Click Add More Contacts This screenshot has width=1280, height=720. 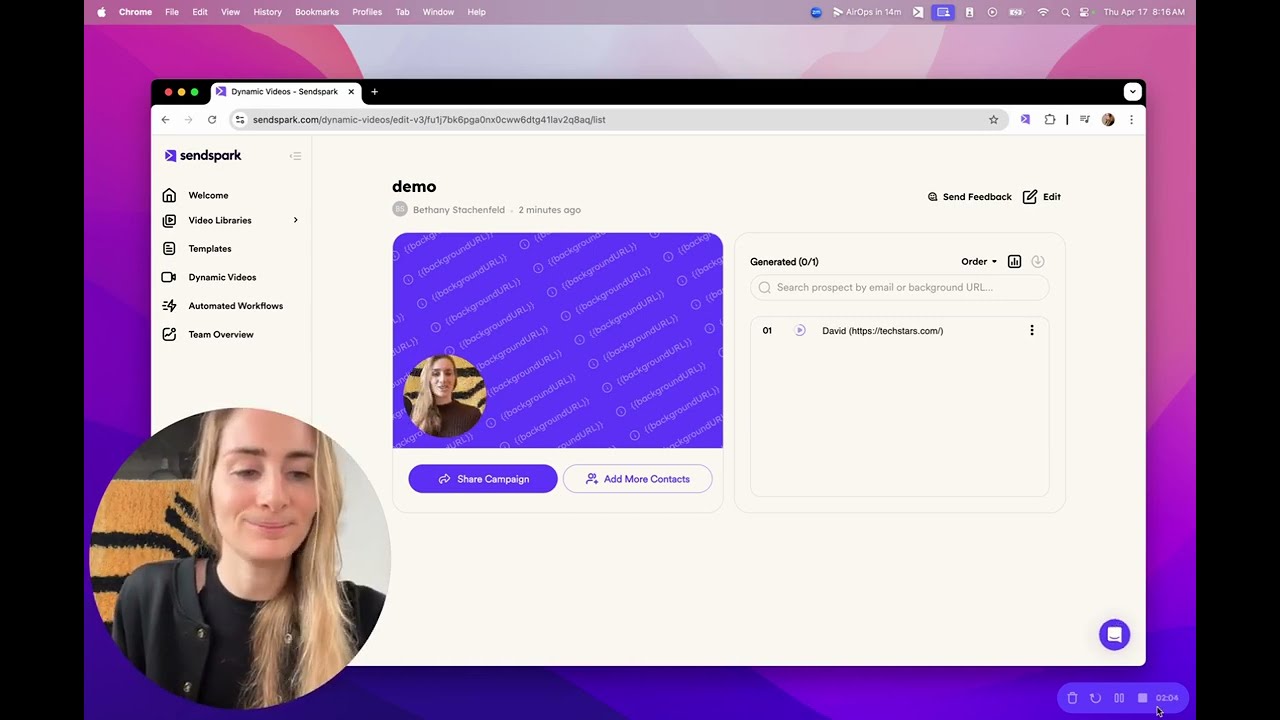coord(637,479)
